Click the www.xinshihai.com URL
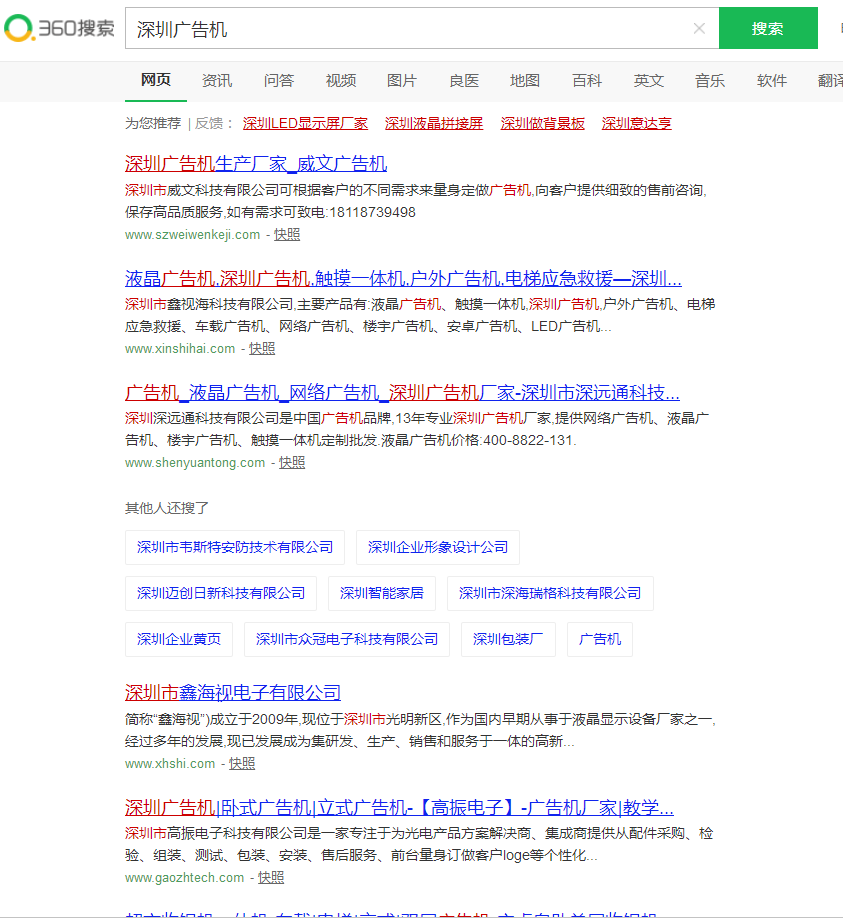Viewport: 843px width, 918px height. [180, 349]
